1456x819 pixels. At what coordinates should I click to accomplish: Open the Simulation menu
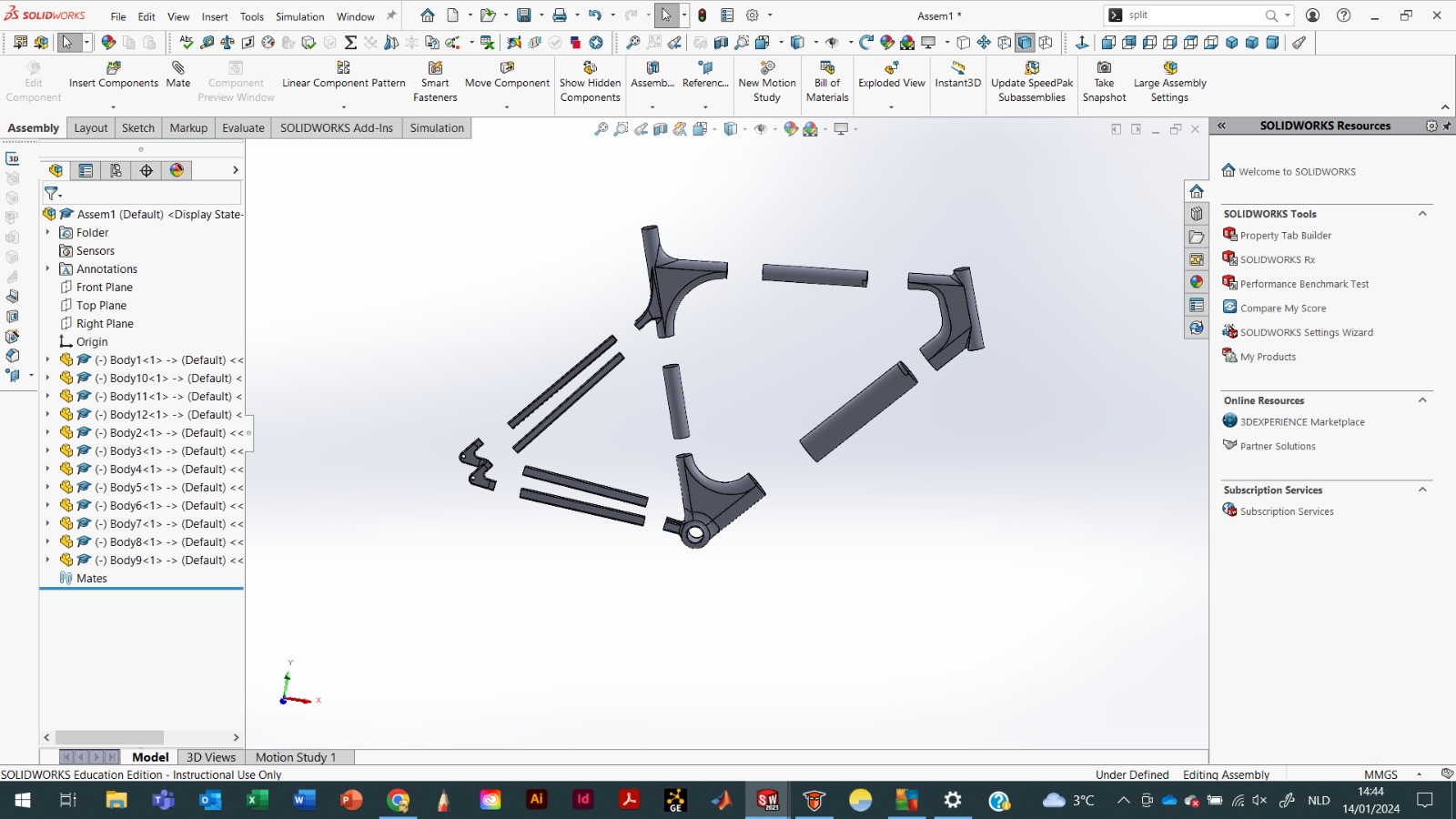[300, 16]
